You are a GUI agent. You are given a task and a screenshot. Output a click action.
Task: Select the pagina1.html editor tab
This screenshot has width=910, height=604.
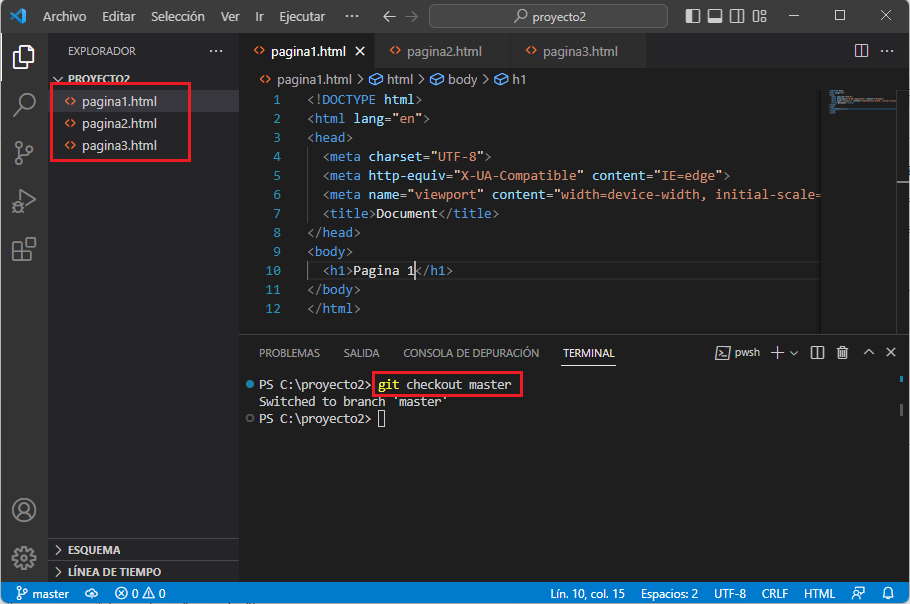tap(308, 51)
